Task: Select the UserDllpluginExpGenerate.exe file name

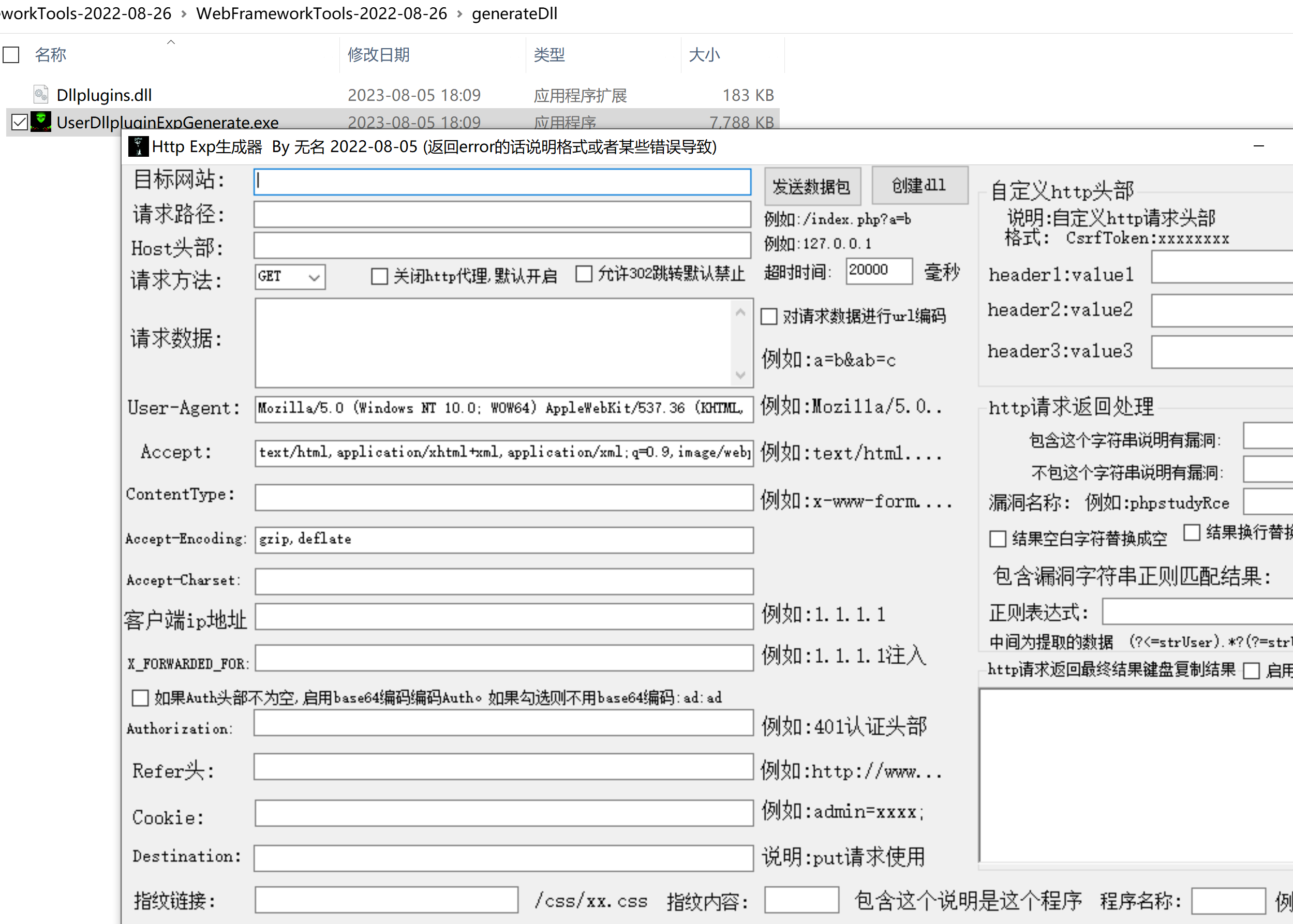Action: [168, 122]
